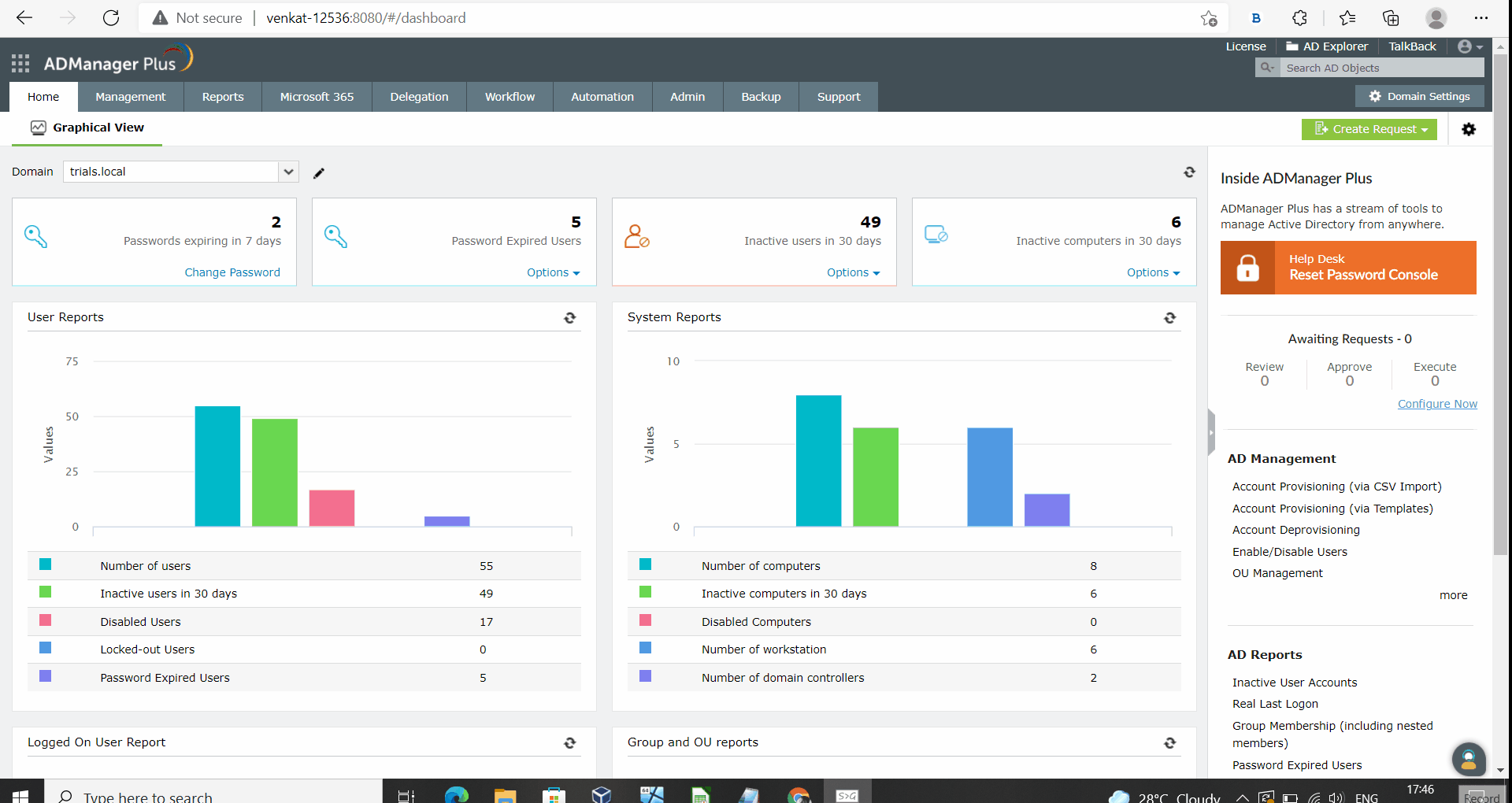Open the Create Request dropdown
Screen dimensions: 1512x803
[1369, 129]
